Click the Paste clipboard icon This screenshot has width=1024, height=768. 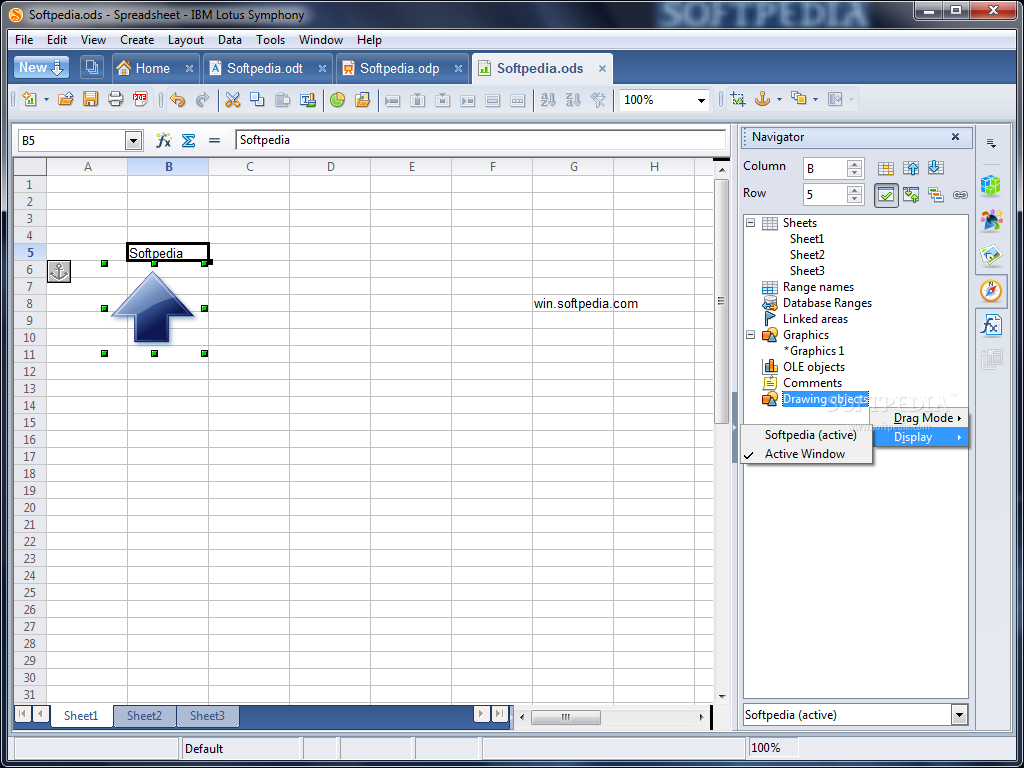282,99
